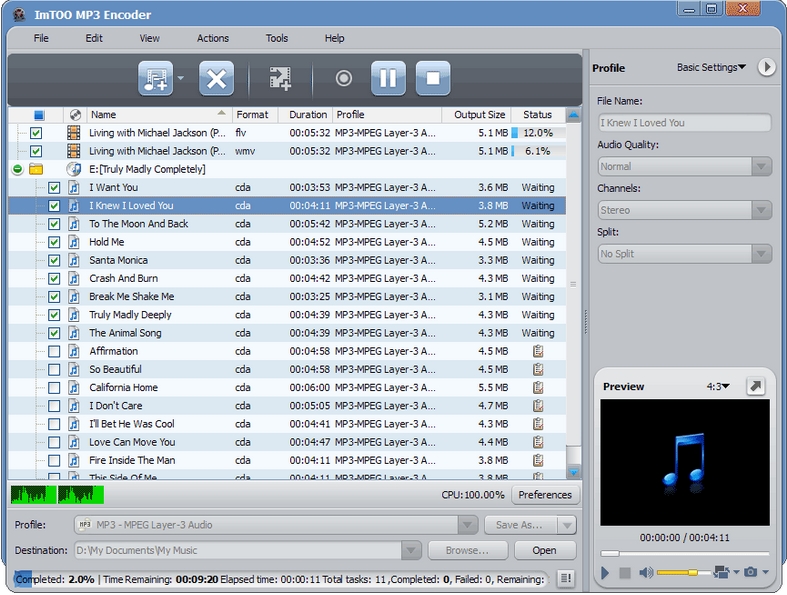The width and height of the screenshot is (787, 595).
Task: Click the snapshot camera icon in preview
Action: 750,572
